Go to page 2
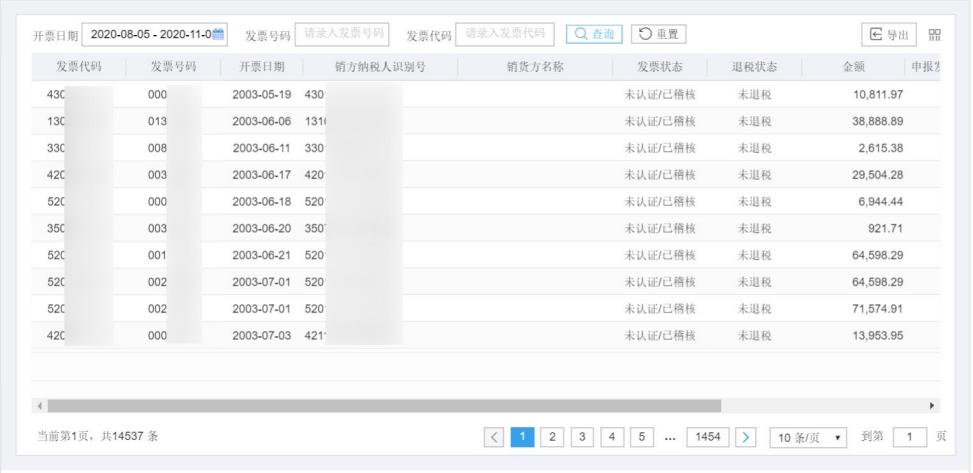973x473 pixels. pos(551,437)
